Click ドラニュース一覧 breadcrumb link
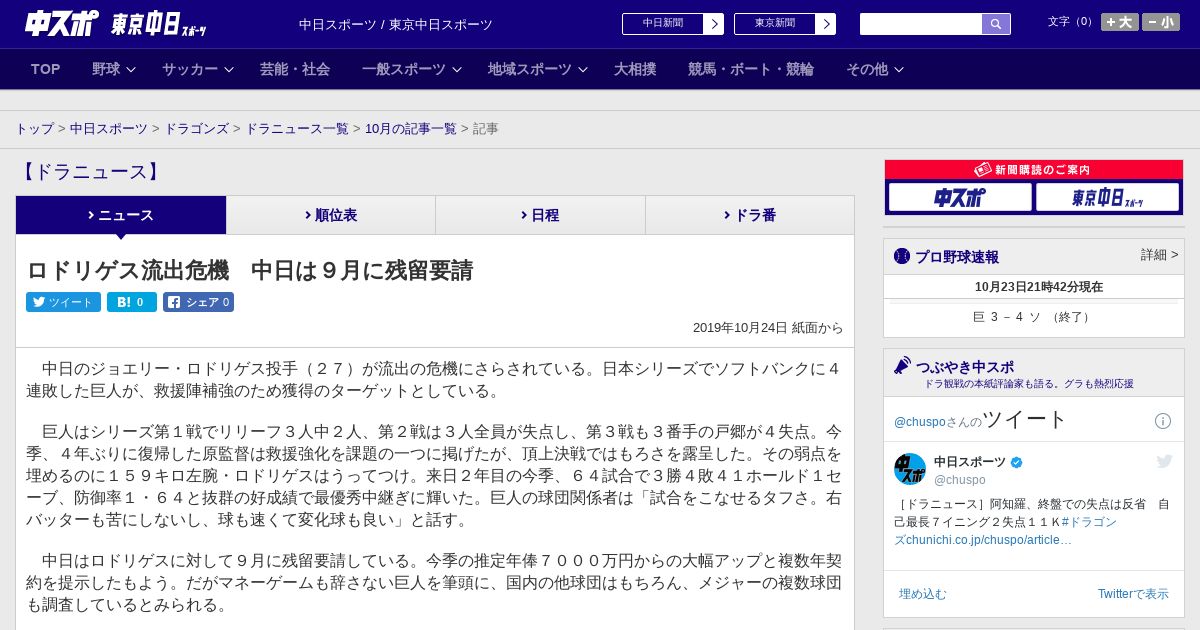This screenshot has width=1200, height=630. pos(297,129)
